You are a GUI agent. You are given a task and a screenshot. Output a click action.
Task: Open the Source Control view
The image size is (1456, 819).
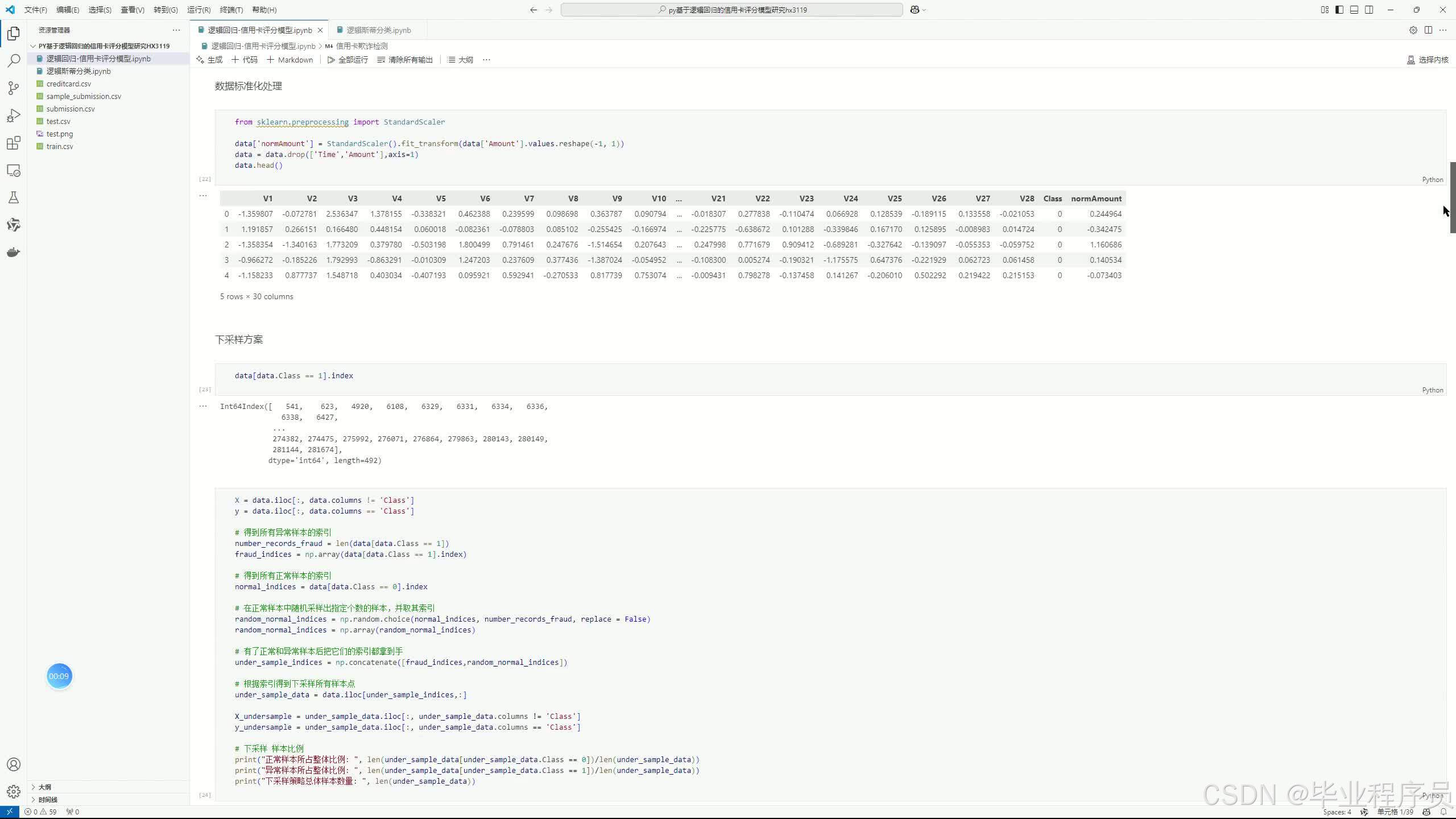(14, 88)
